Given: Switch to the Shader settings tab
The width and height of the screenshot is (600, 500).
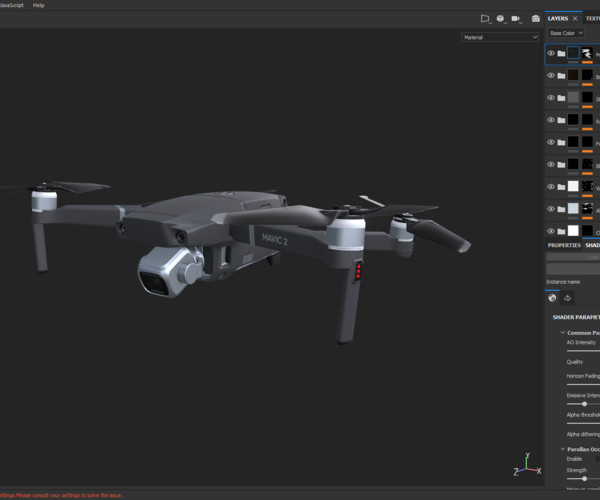Looking at the screenshot, I should click(x=592, y=245).
